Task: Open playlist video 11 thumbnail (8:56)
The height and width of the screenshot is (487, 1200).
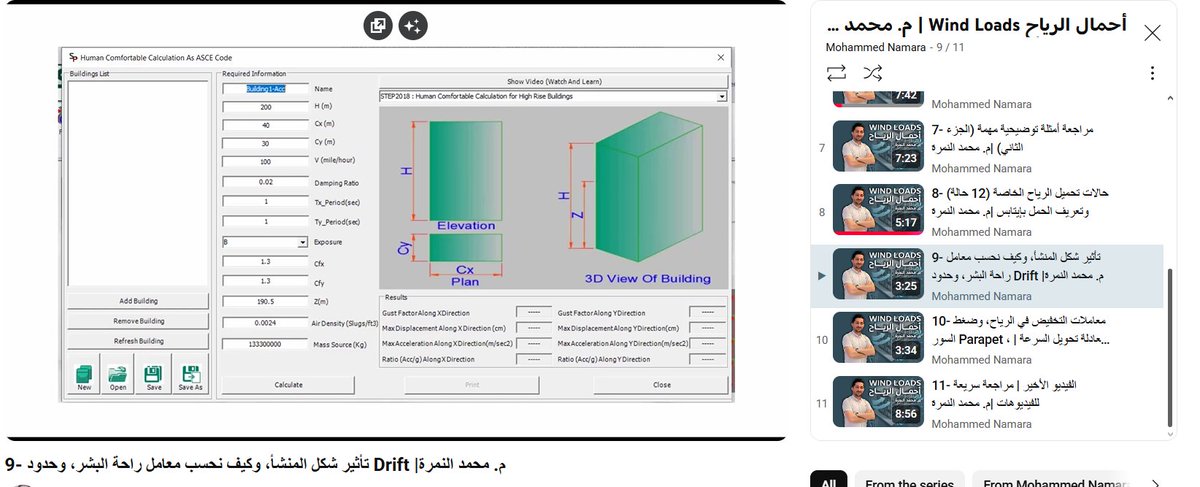Action: (879, 401)
